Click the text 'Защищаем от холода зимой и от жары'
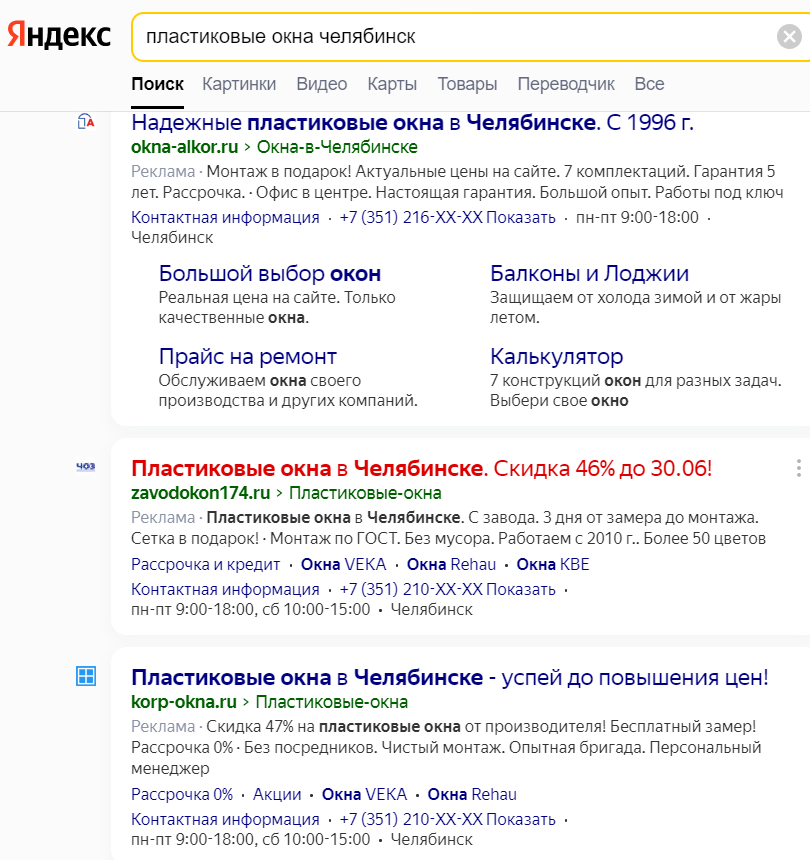 (636, 297)
